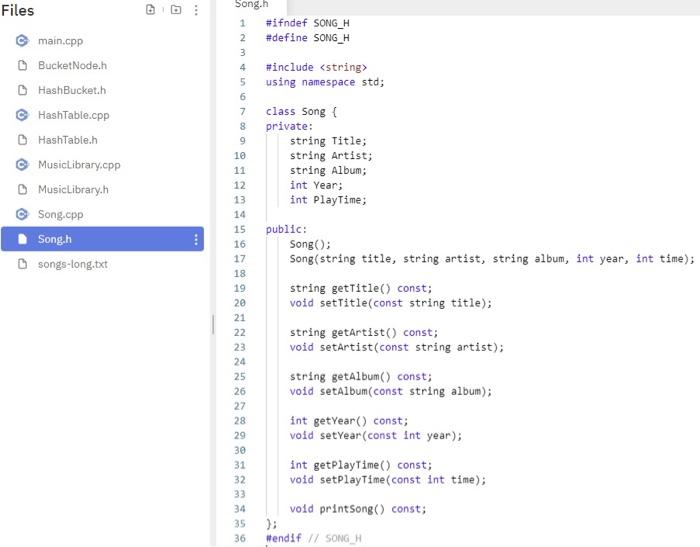Screen dimensions: 700x547
Task: Click 'using namespace std;' line
Action: (x=325, y=82)
